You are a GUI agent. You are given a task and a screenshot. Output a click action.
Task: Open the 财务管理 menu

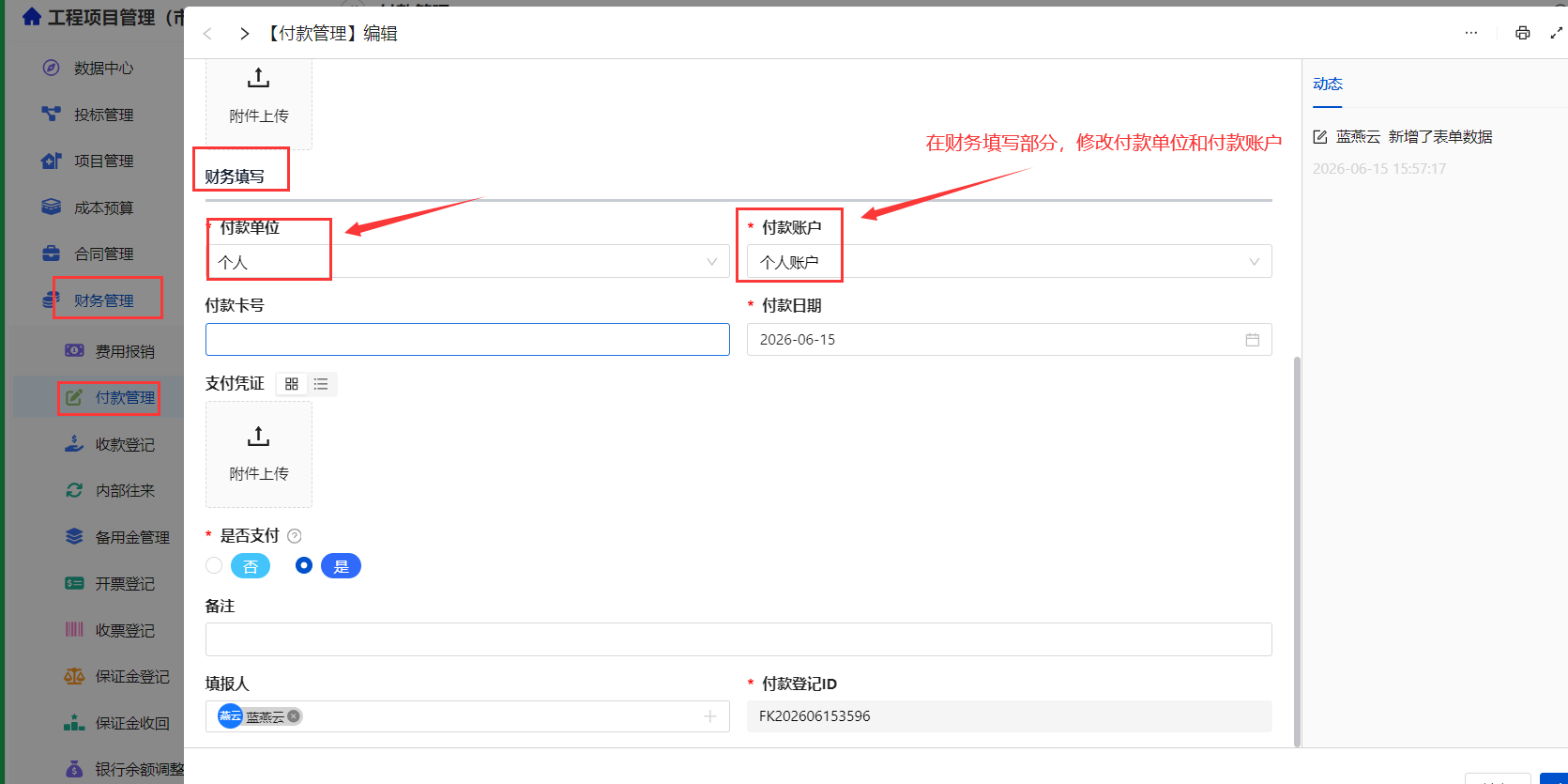104,300
